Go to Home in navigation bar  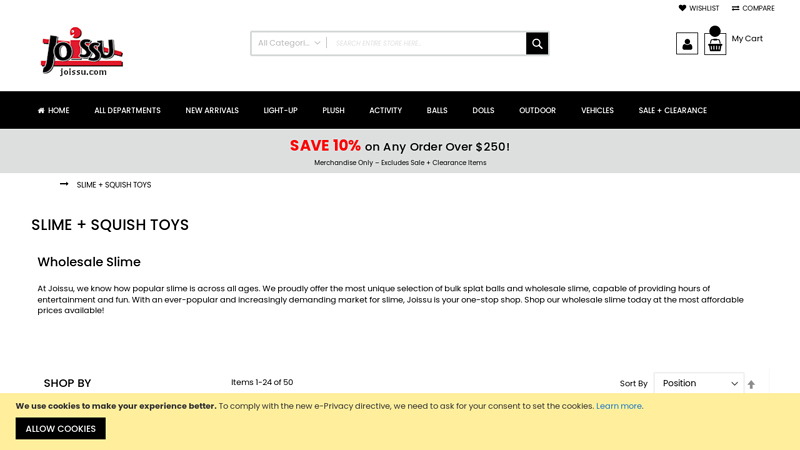[54, 110]
